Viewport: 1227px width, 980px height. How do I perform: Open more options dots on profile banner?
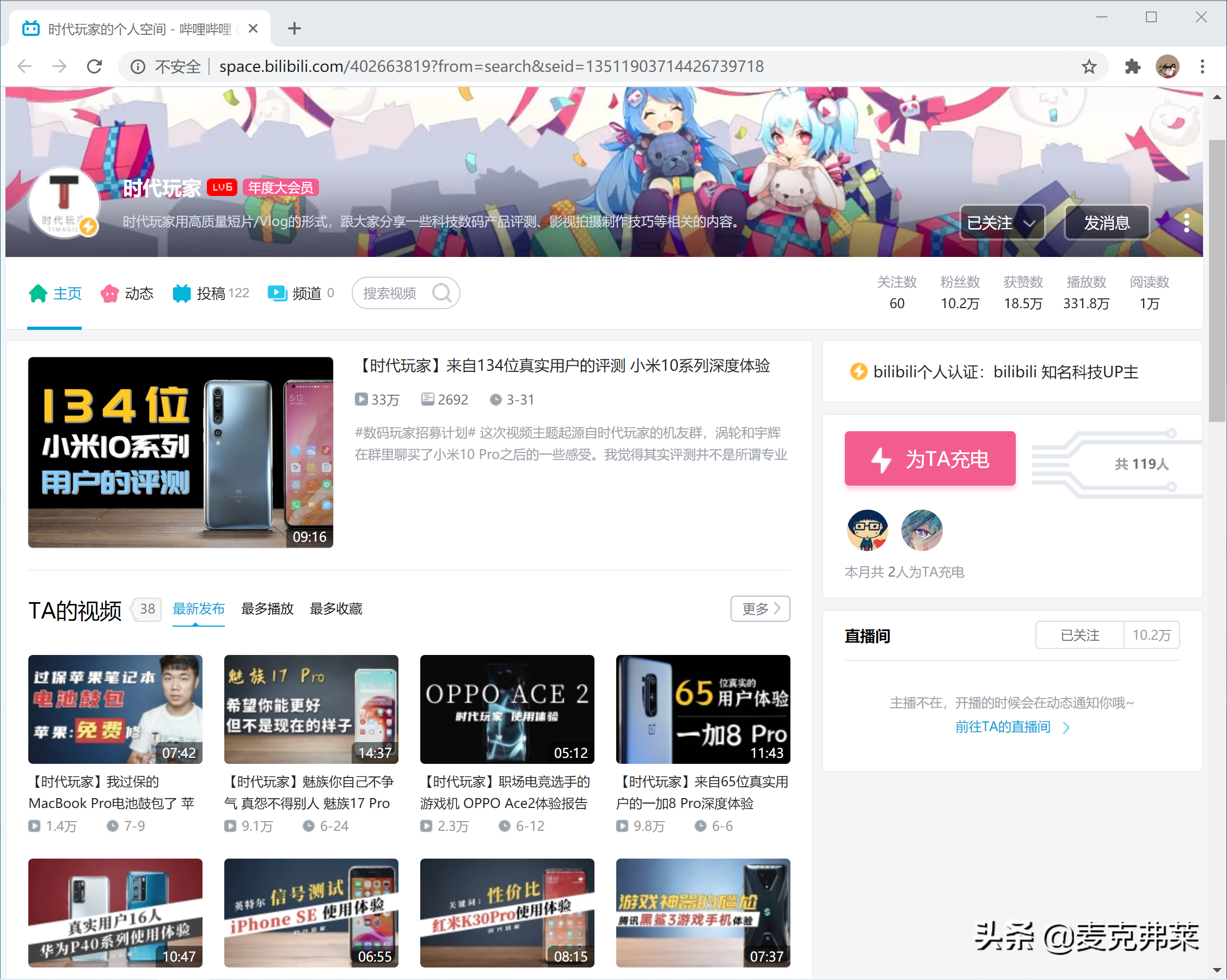pyautogui.click(x=1186, y=223)
